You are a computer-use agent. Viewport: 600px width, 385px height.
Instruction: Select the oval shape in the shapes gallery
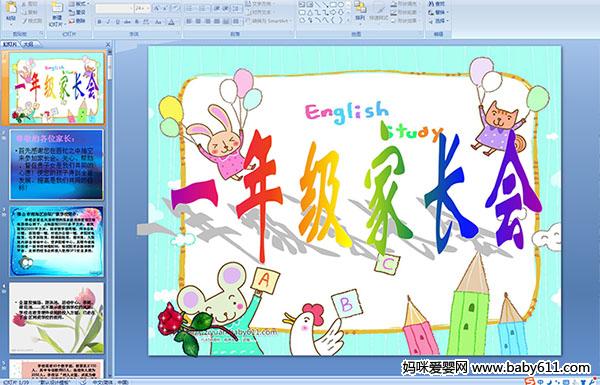click(x=341, y=5)
